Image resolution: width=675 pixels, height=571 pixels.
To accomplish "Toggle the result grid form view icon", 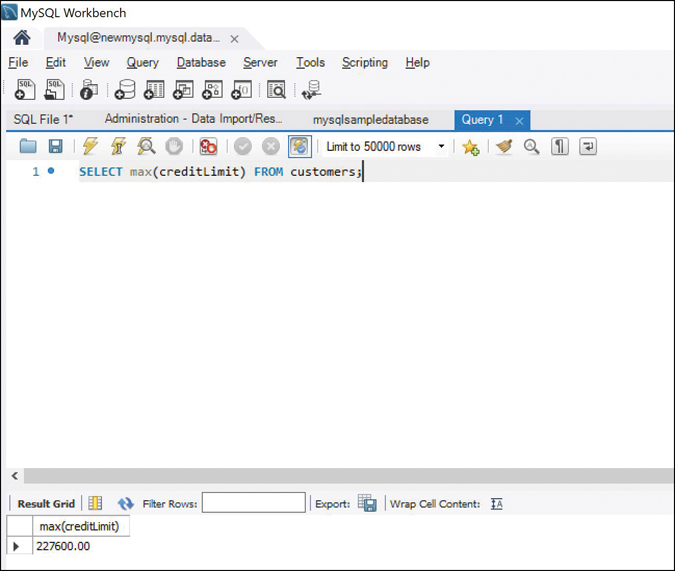I will [x=95, y=503].
